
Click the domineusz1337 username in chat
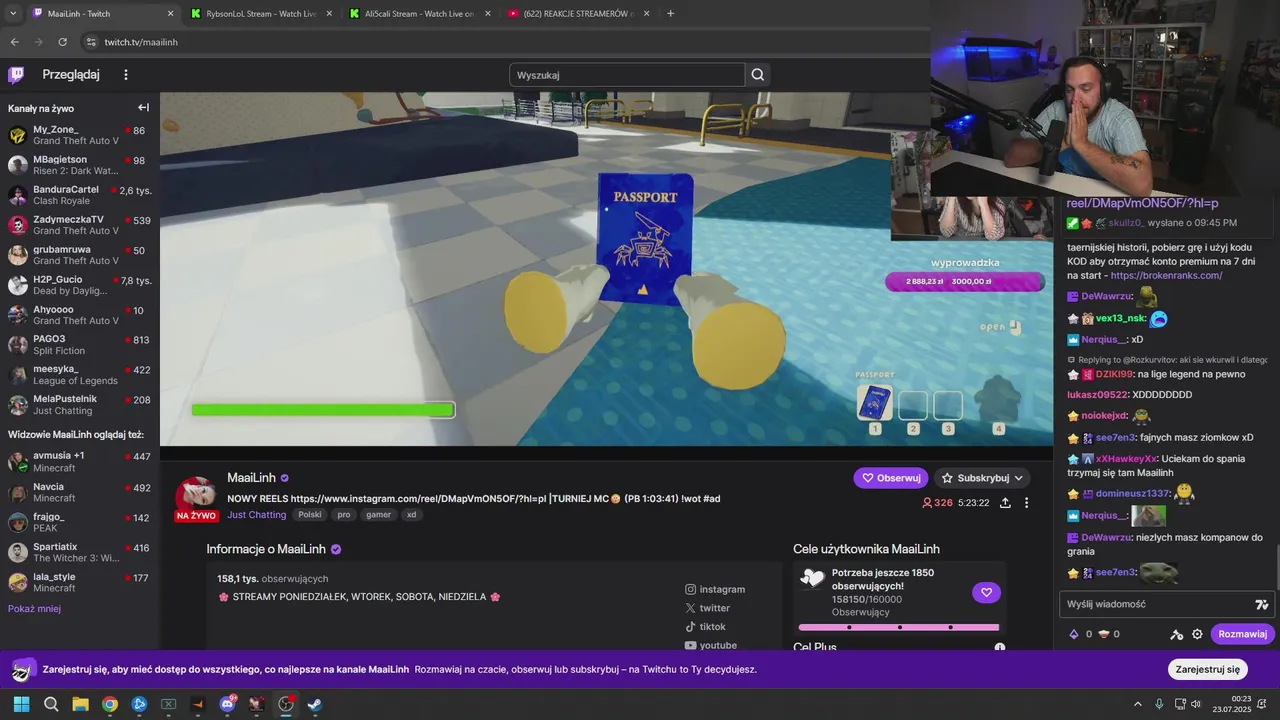(x=1132, y=493)
